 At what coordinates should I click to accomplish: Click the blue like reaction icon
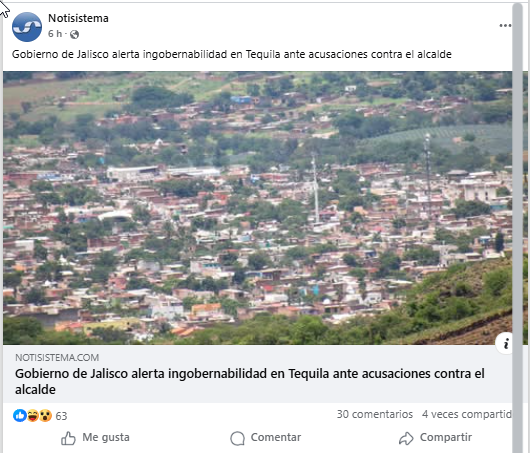coord(20,415)
